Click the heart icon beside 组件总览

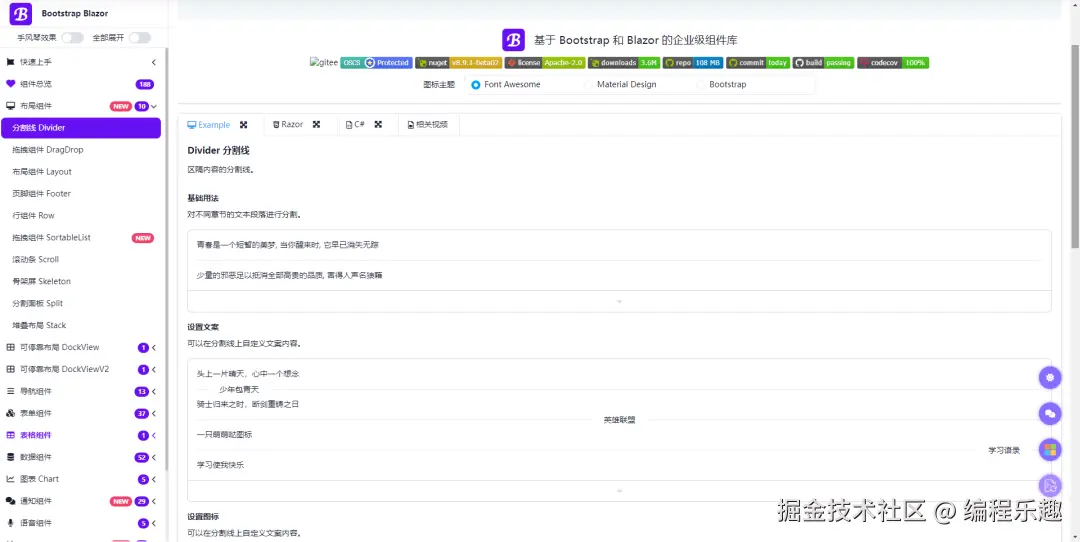point(10,84)
